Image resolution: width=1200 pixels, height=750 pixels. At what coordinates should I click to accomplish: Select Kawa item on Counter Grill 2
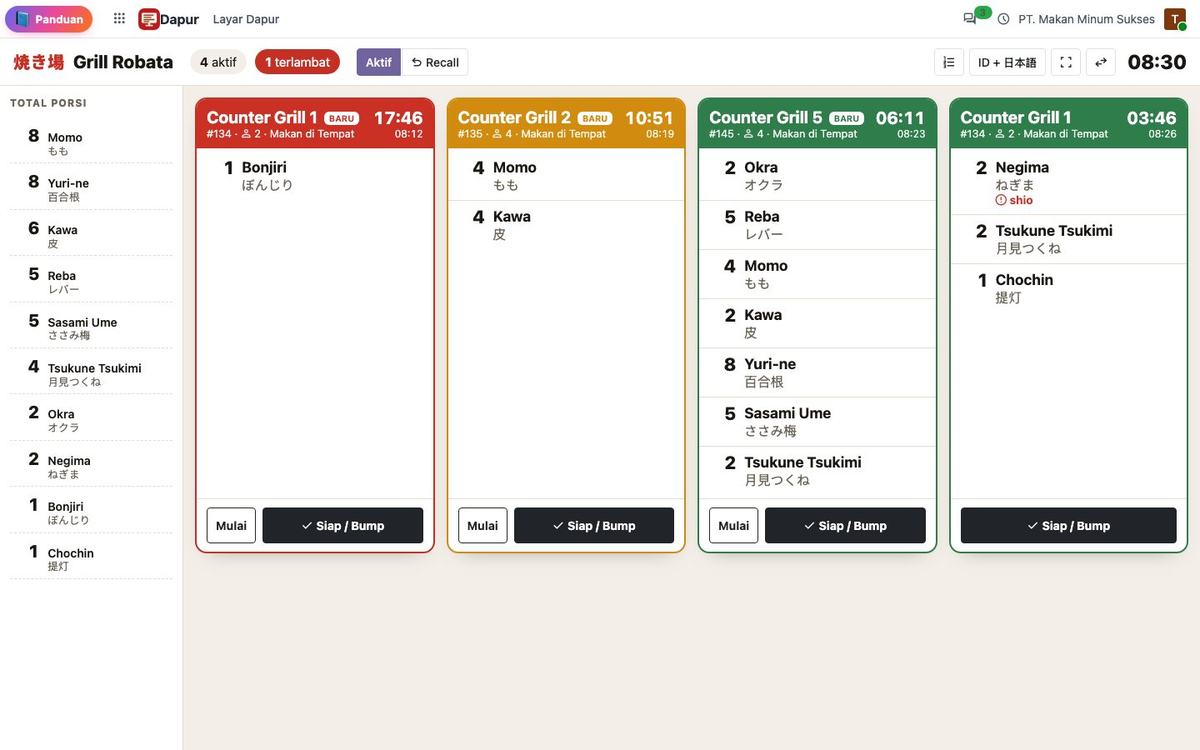566,225
